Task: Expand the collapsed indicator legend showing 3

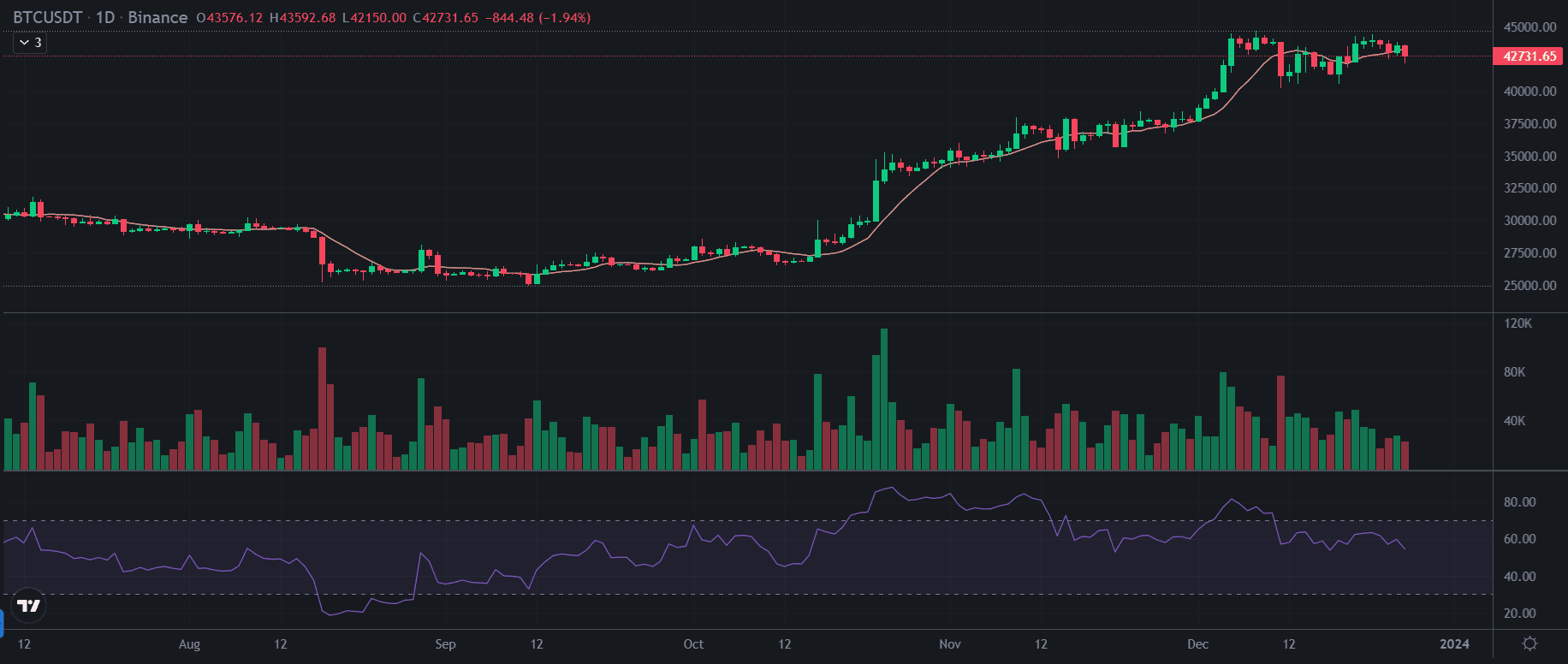Action: coord(30,42)
